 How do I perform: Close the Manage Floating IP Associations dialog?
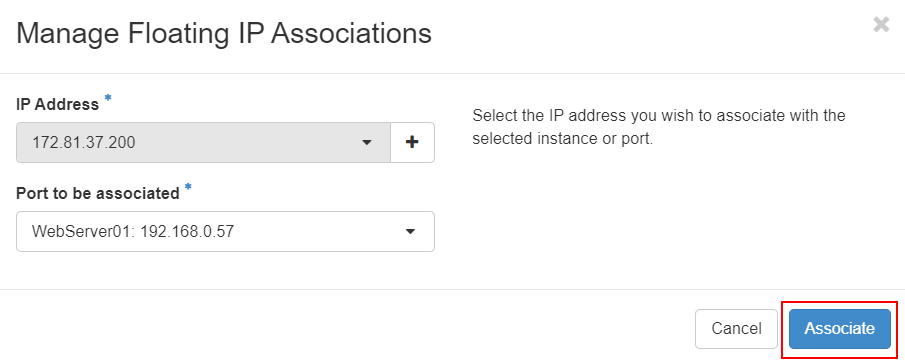point(881,25)
